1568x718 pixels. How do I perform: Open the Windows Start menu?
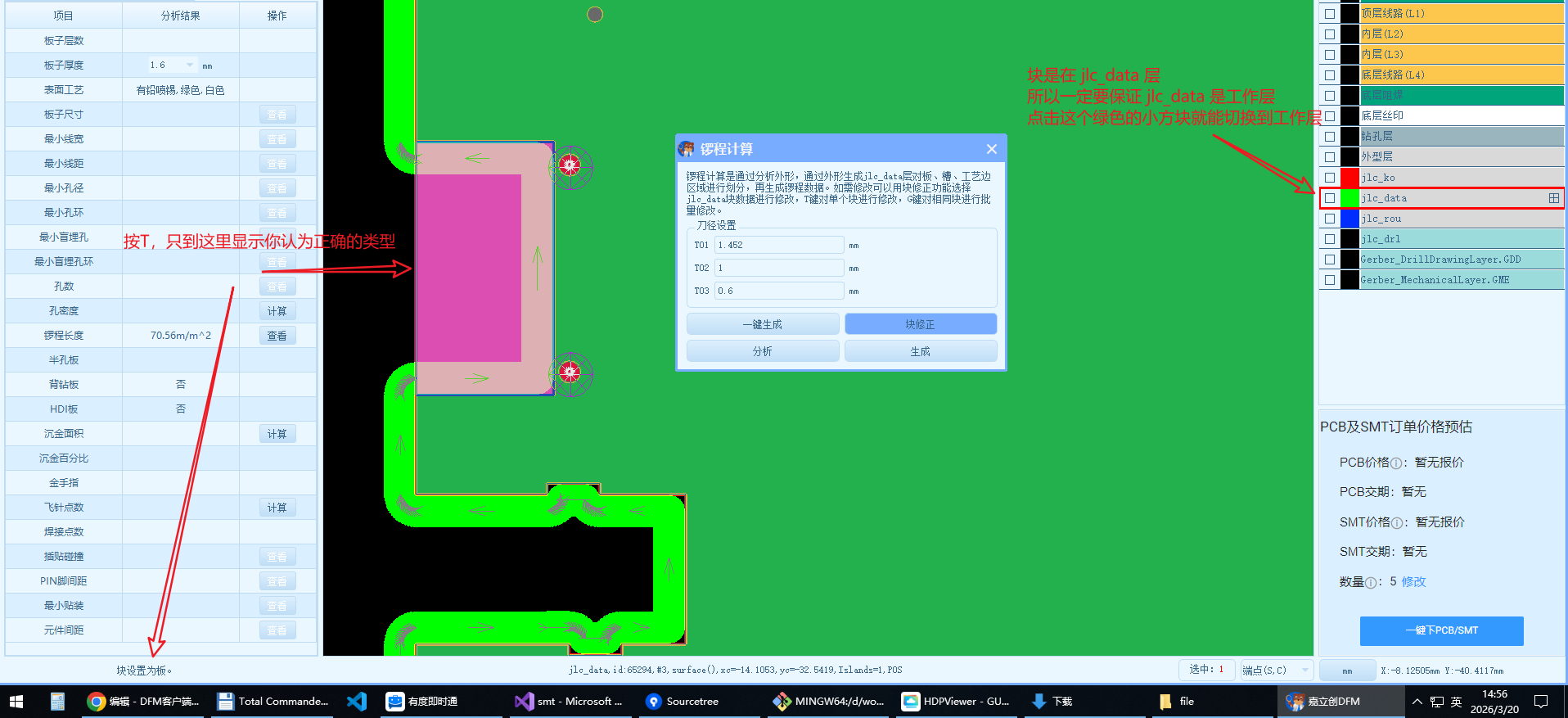coord(16,702)
